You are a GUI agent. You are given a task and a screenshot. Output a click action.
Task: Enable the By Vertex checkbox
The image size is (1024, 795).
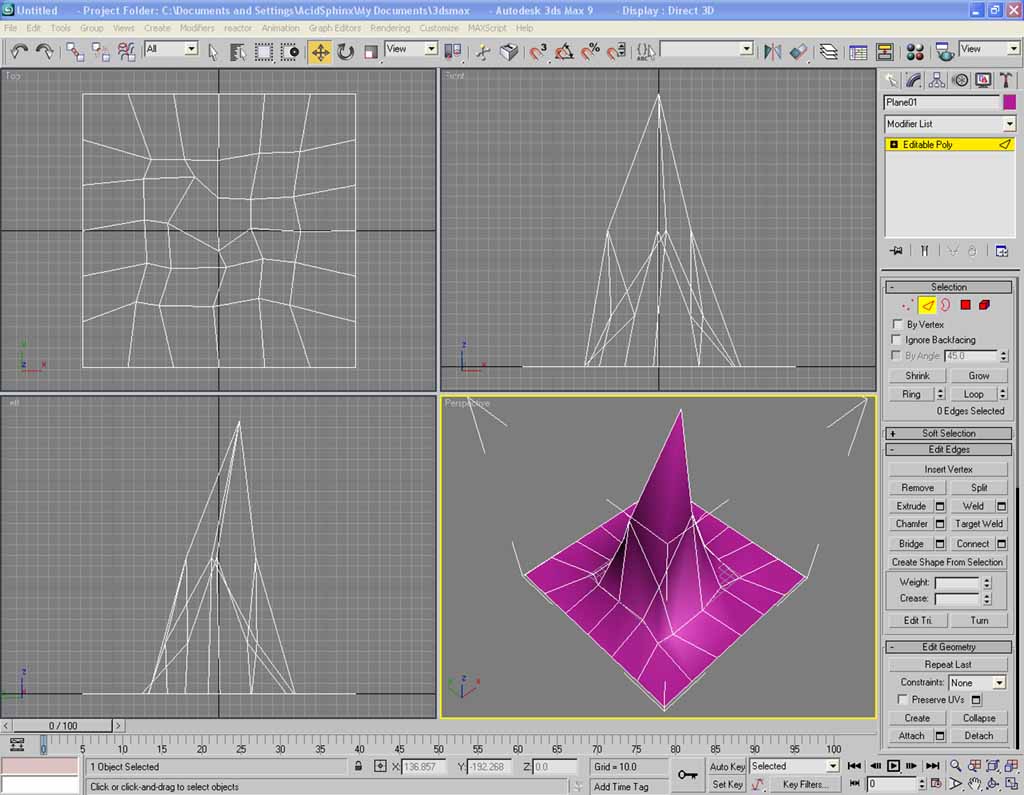[x=897, y=325]
